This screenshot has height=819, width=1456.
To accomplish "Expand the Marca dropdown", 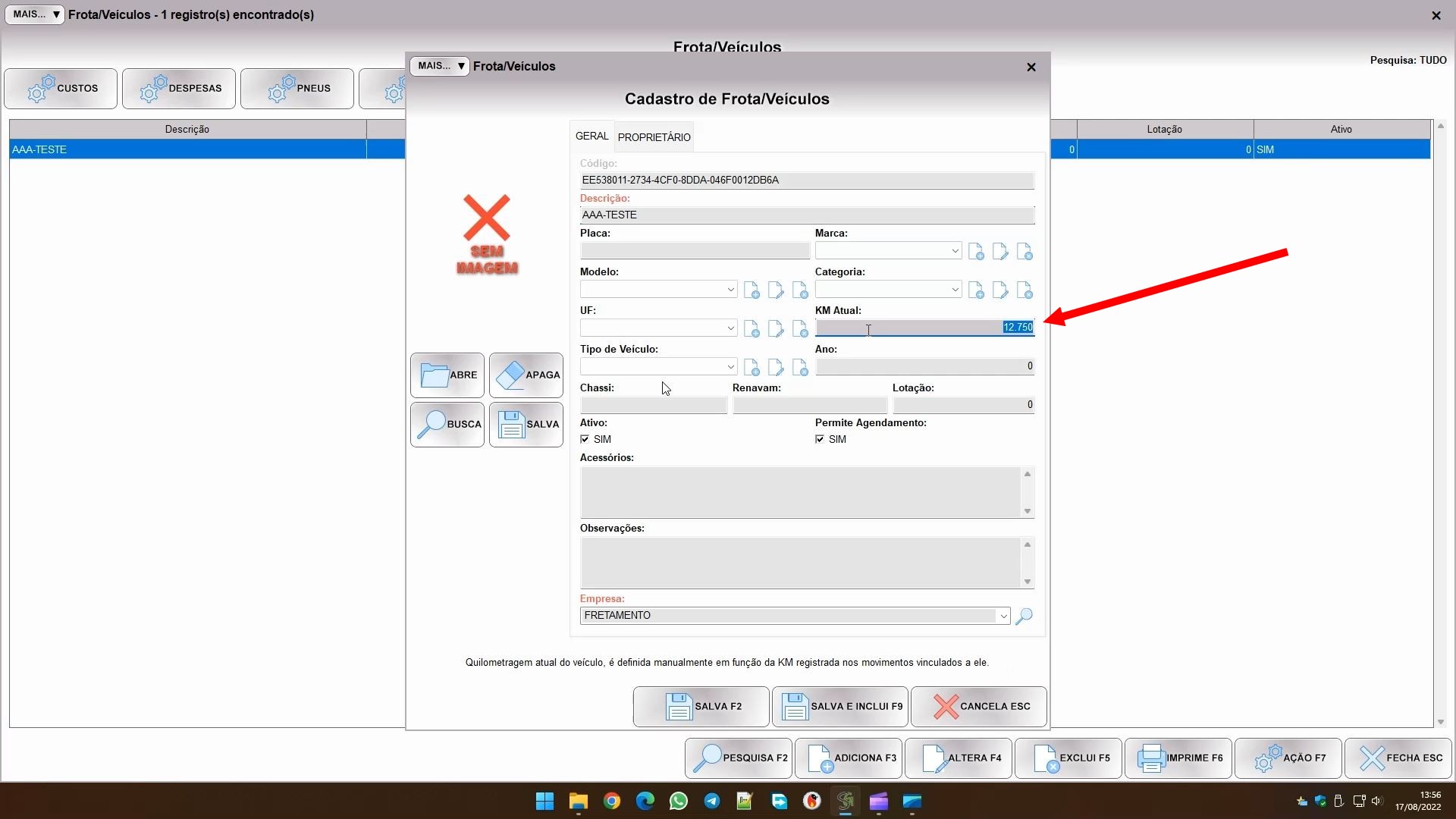I will point(955,251).
